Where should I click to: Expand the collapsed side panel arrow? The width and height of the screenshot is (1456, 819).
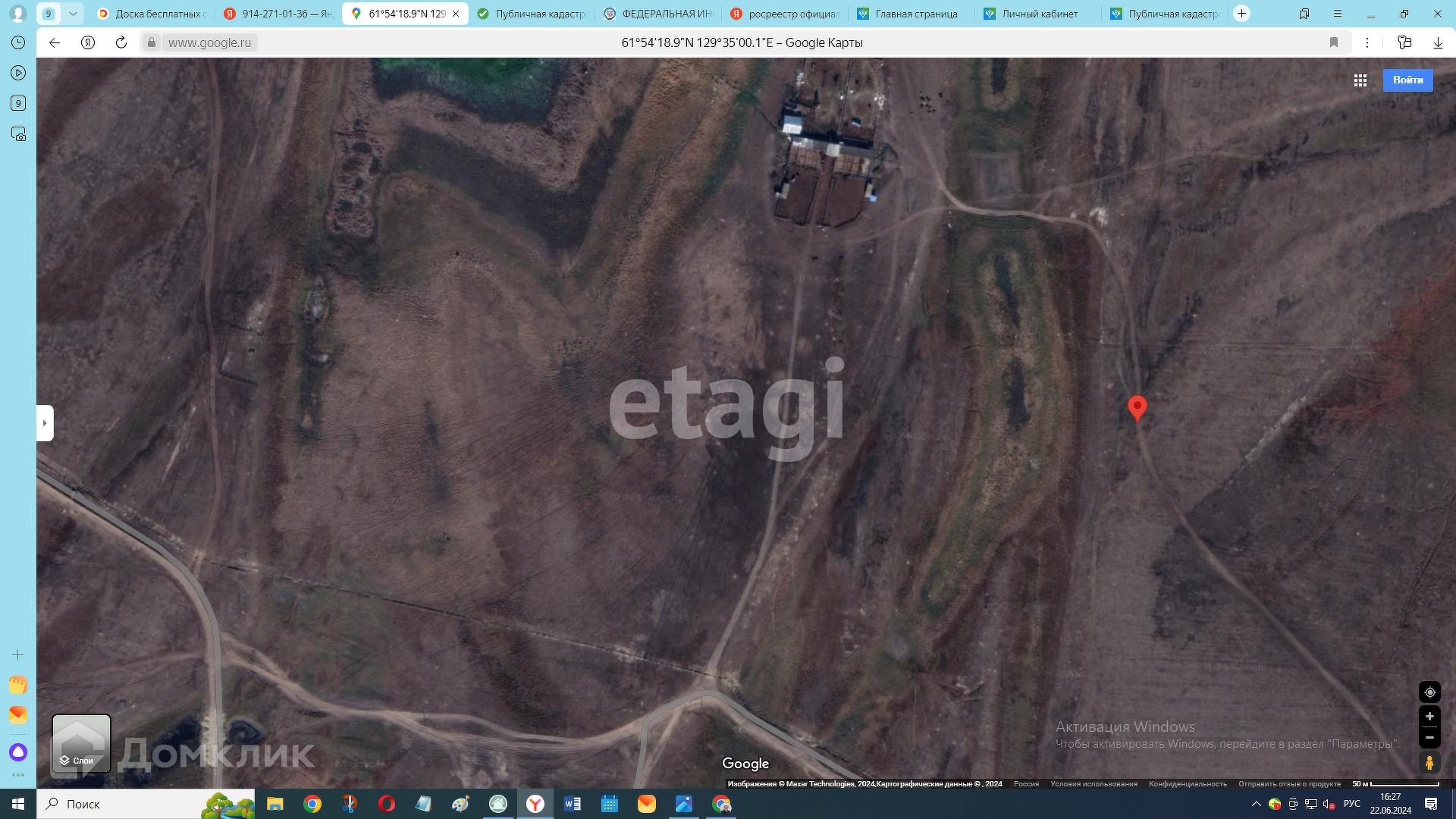pos(45,423)
